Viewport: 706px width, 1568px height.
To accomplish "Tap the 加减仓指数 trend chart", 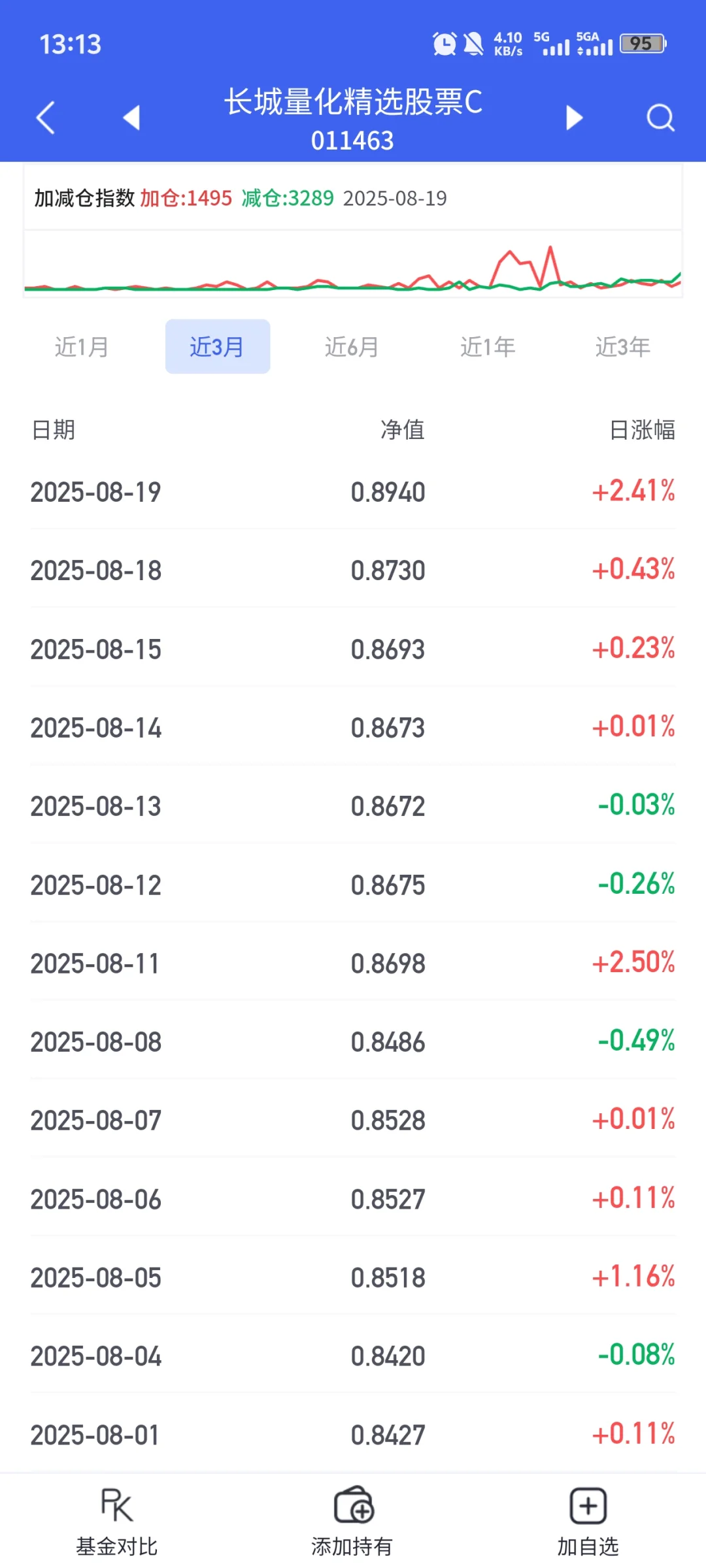I will point(353,264).
